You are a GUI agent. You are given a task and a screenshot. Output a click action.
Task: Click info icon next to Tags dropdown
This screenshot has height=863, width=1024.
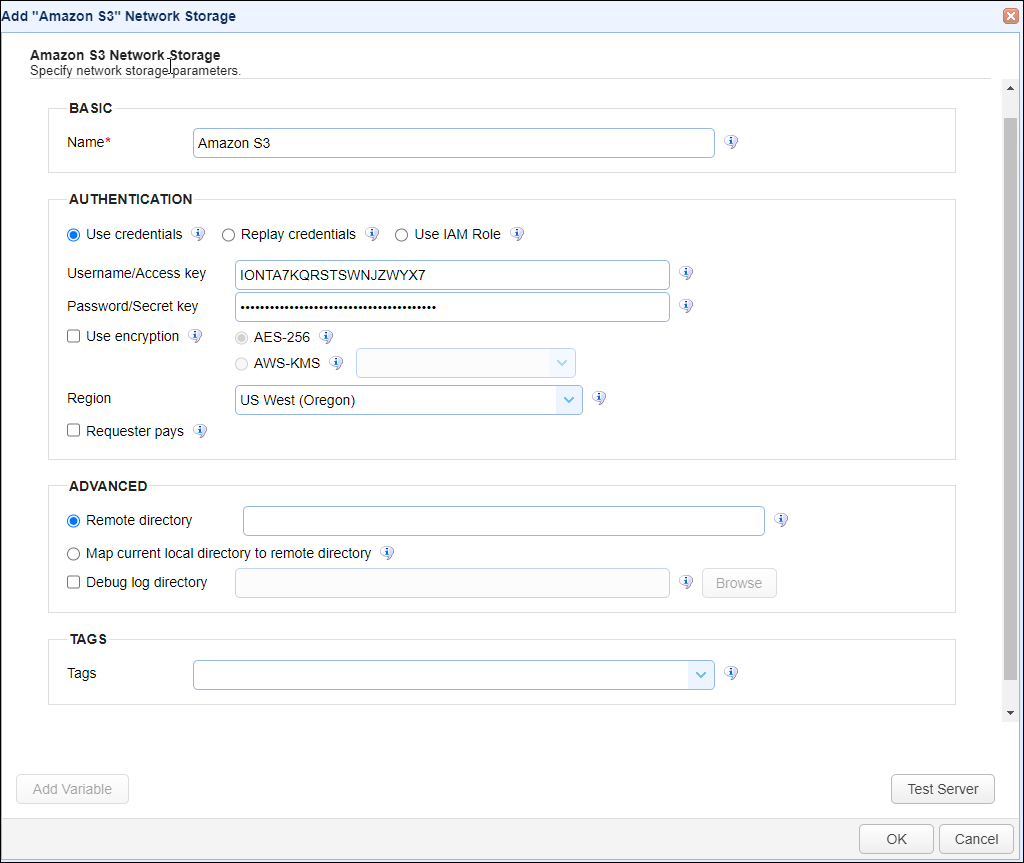point(731,672)
